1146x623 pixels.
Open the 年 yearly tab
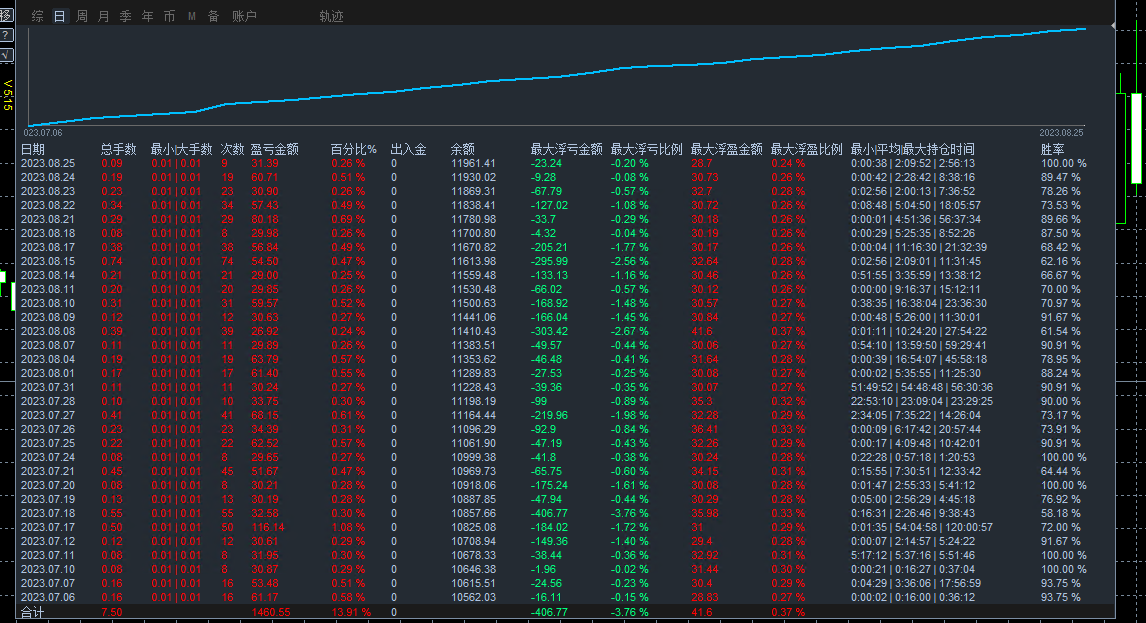click(148, 16)
